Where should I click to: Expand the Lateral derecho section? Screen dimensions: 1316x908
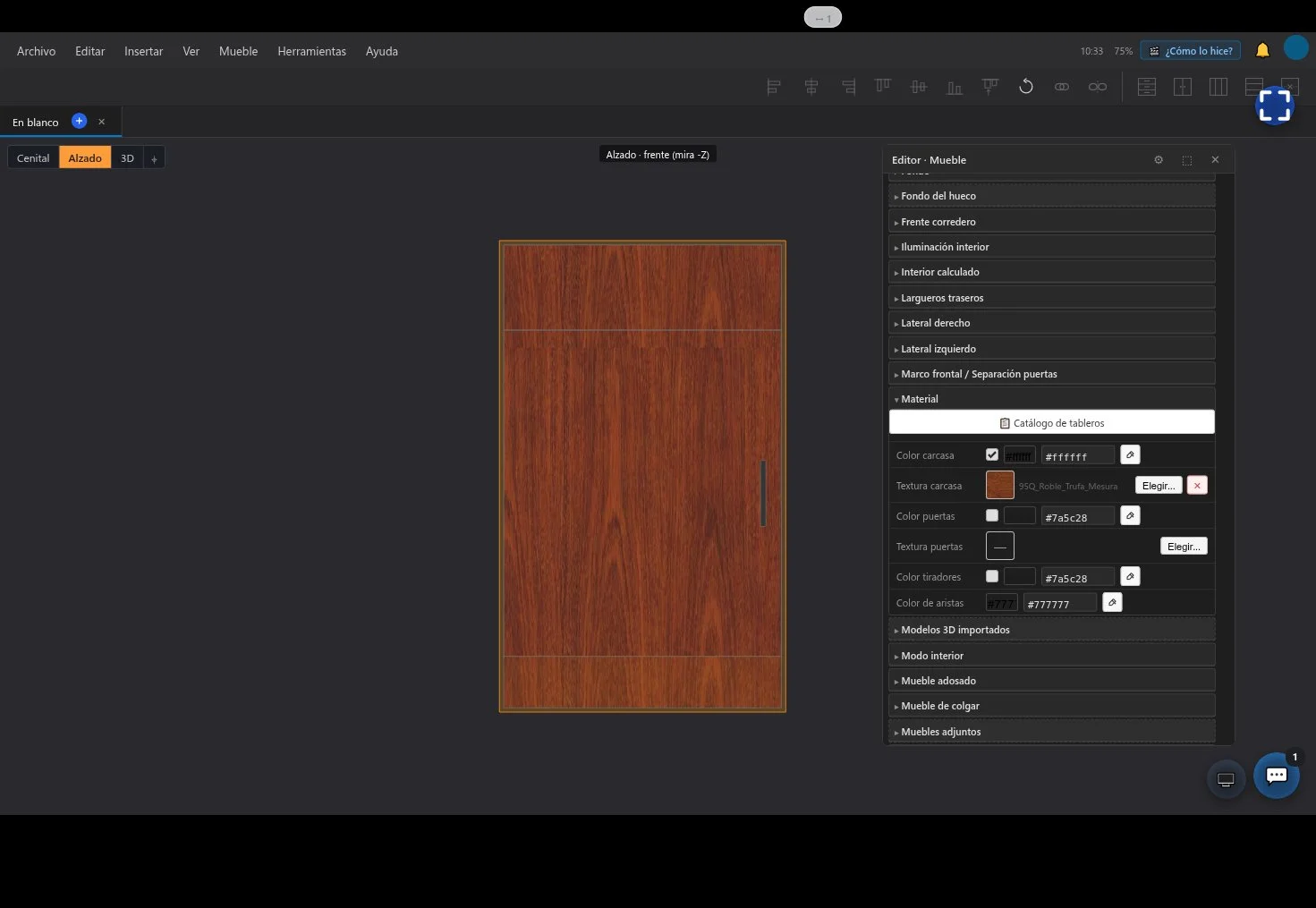1052,323
